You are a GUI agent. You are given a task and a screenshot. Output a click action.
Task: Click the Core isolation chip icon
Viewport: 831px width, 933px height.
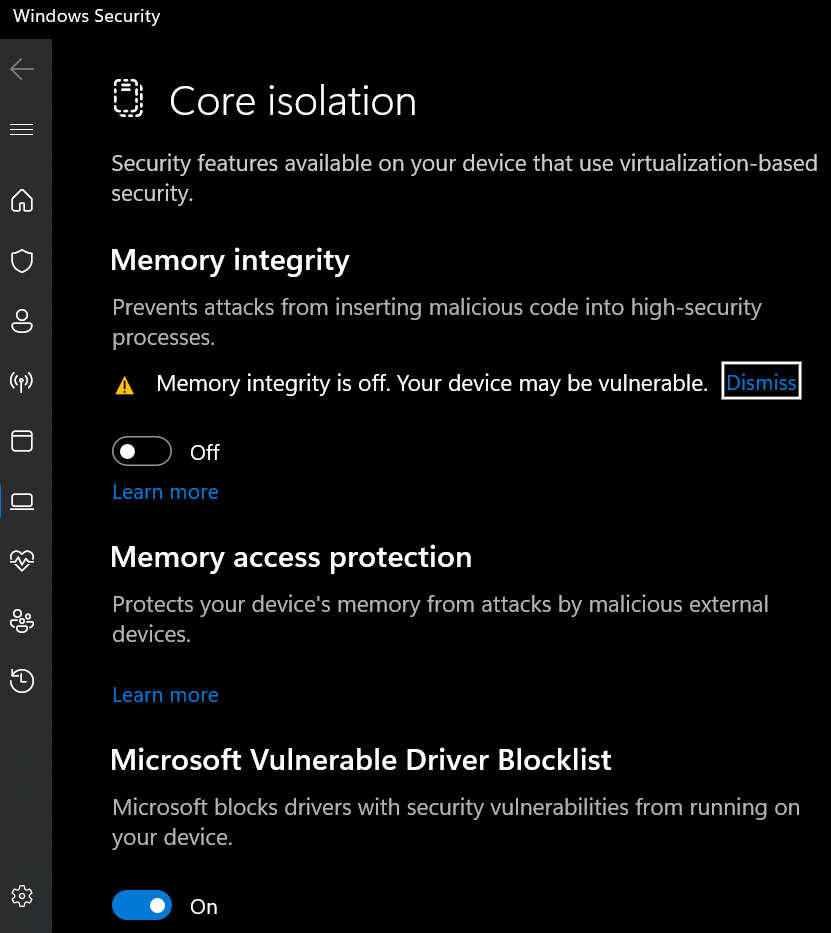pyautogui.click(x=128, y=99)
